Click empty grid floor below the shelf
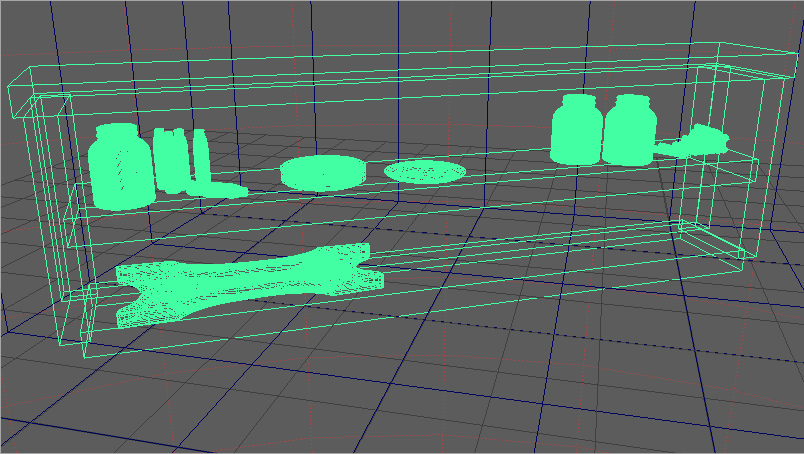The image size is (804, 454). (x=400, y=400)
